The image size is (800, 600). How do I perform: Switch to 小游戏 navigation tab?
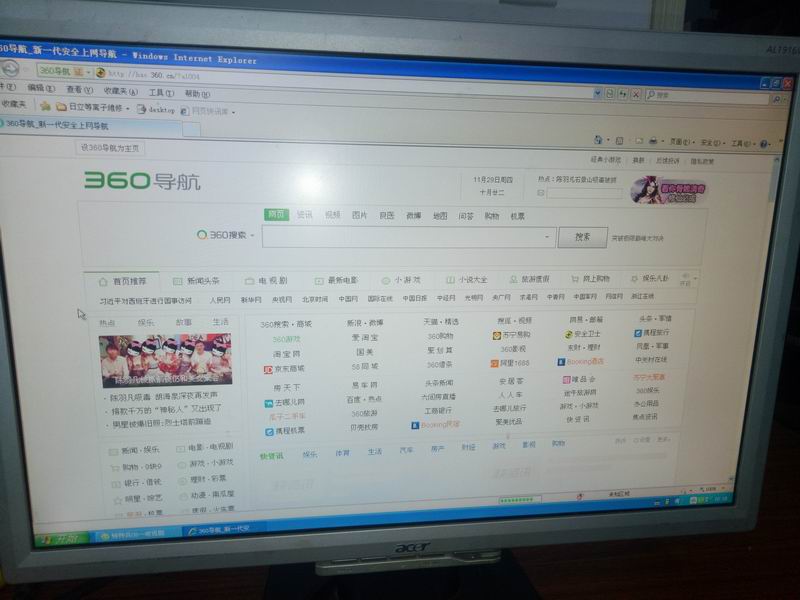coord(401,280)
